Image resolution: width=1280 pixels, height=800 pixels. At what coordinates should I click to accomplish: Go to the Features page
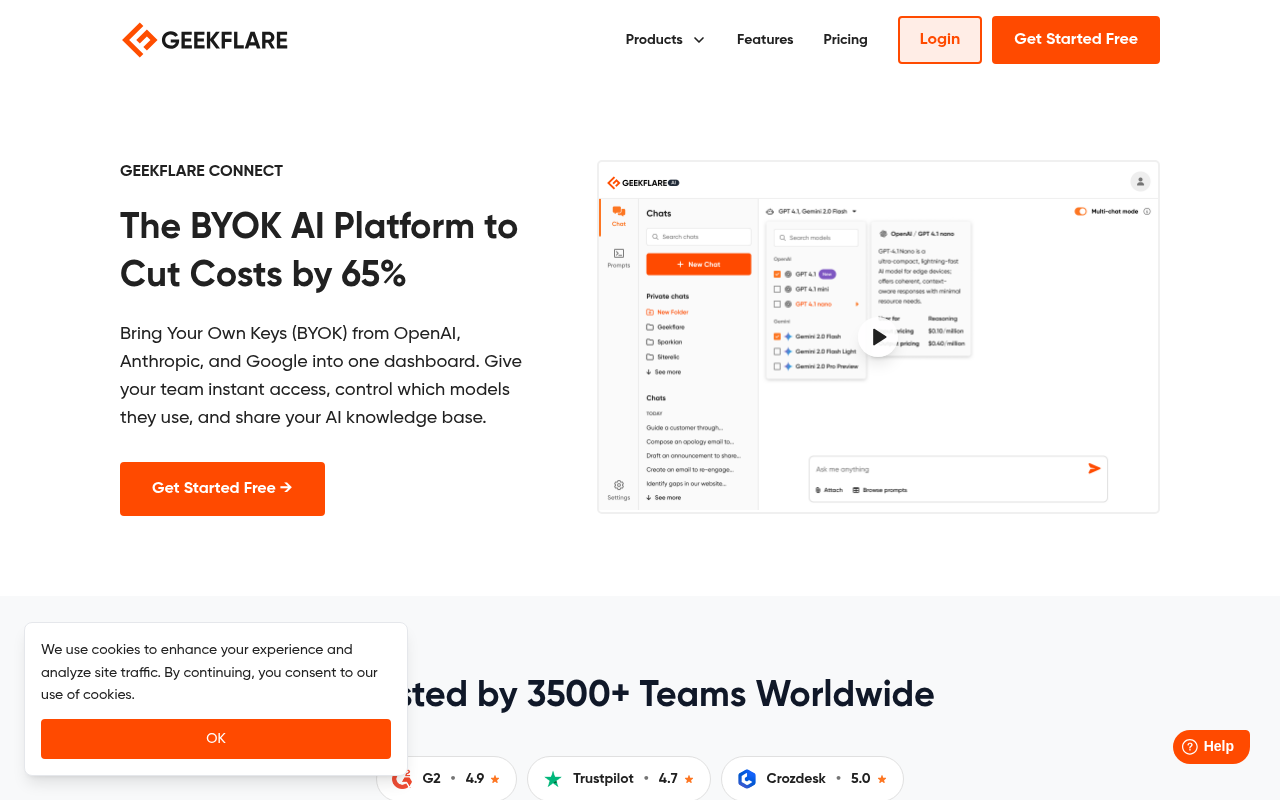[x=765, y=40]
